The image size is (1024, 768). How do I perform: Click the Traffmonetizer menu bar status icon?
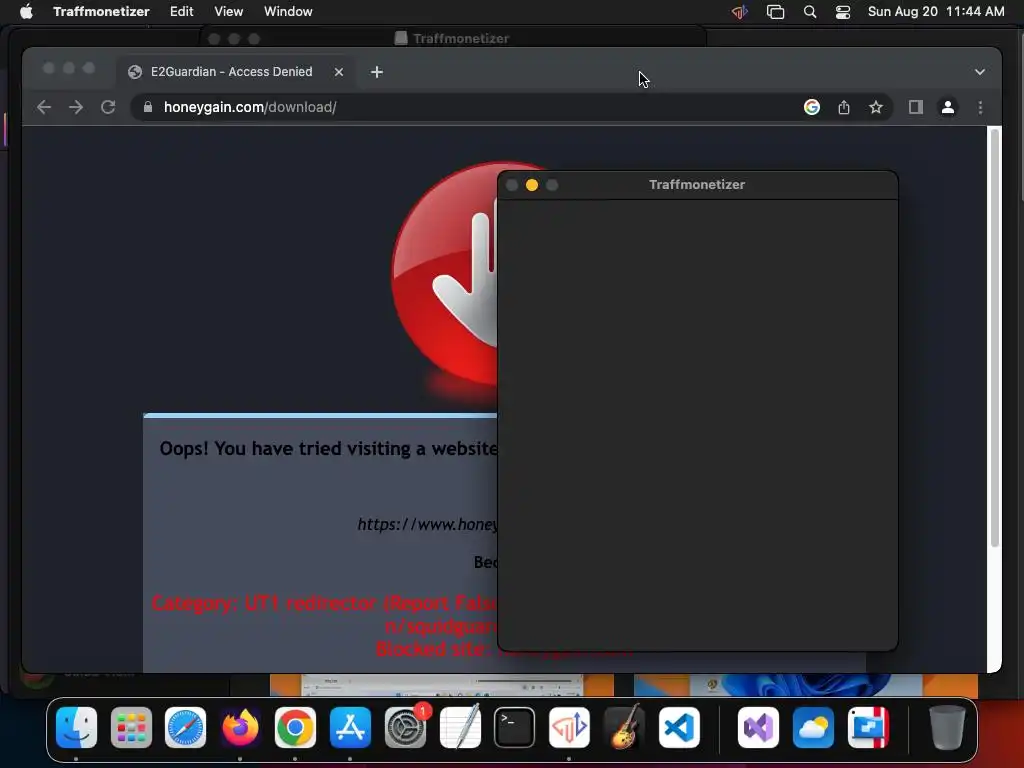tap(739, 12)
